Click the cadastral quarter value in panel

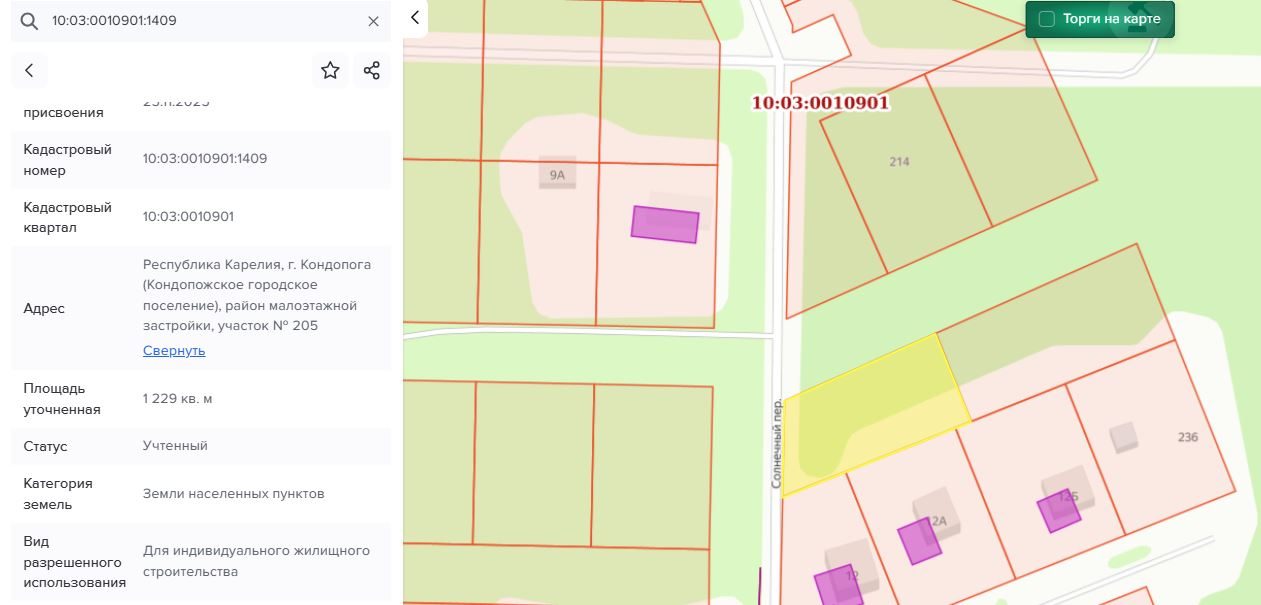(188, 217)
